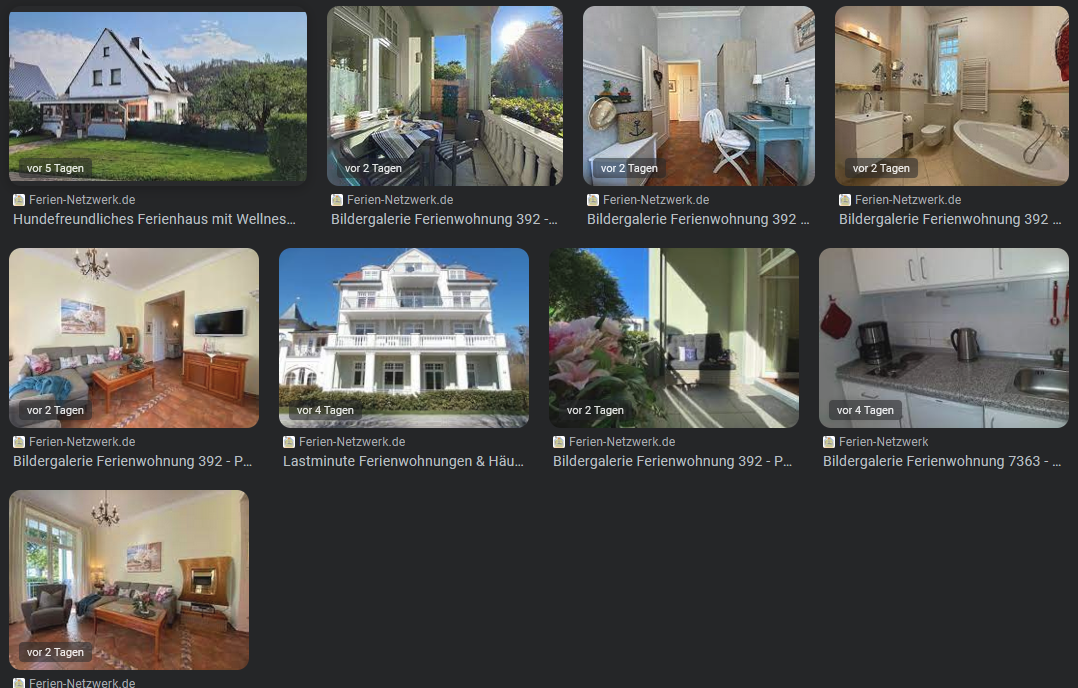The width and height of the screenshot is (1078, 688).
Task: Click Ferien-Netzwerk.de source below bottom living room
Action: click(x=82, y=683)
